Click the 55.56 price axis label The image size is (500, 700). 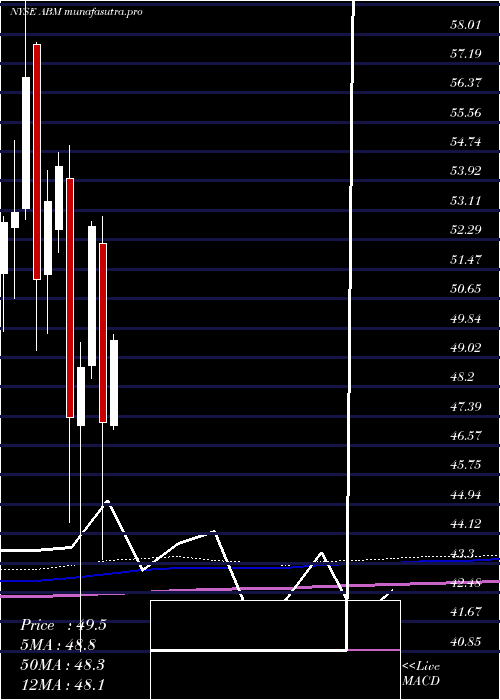pos(465,112)
